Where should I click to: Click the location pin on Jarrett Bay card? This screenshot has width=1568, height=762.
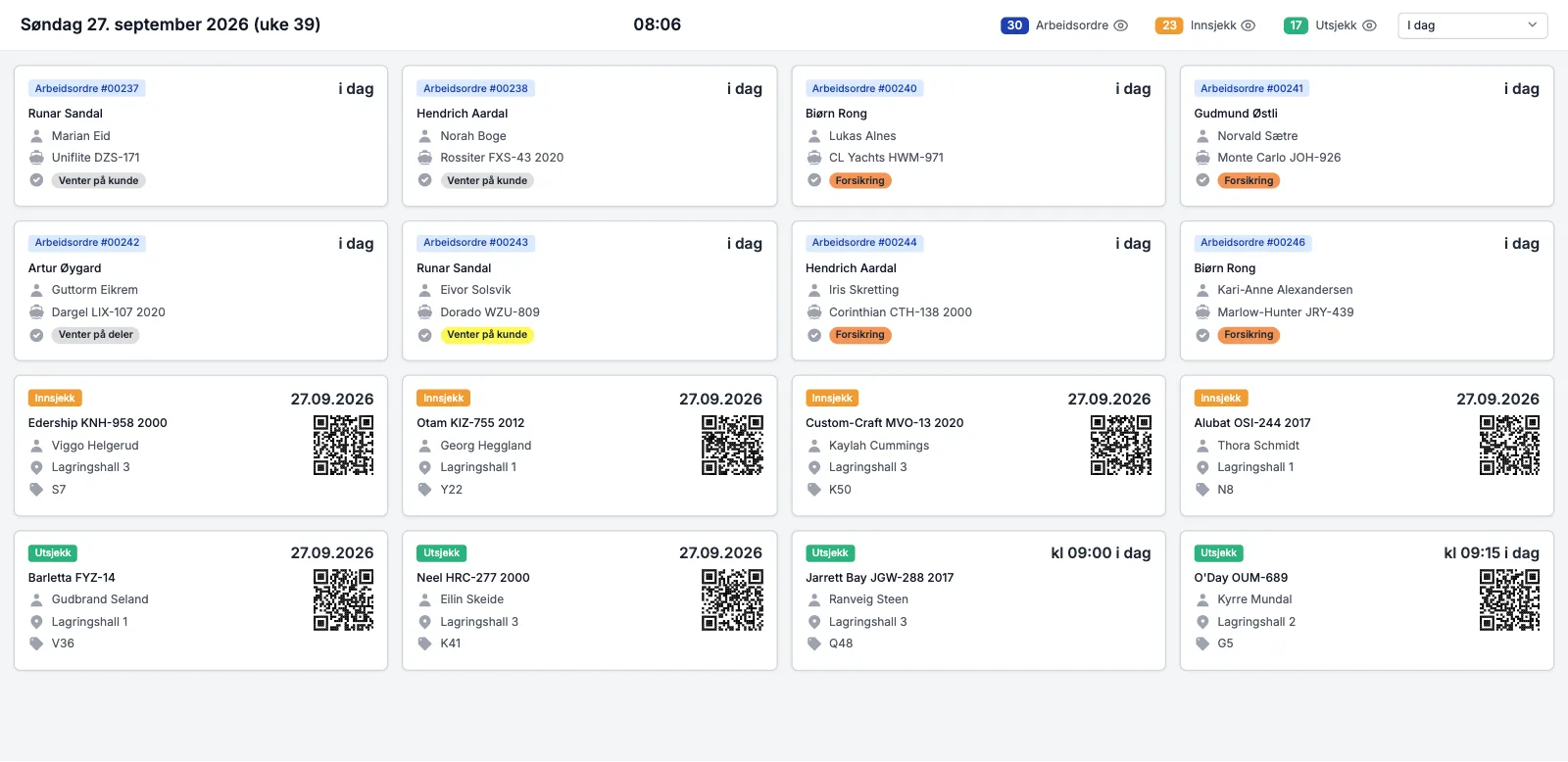pos(814,622)
